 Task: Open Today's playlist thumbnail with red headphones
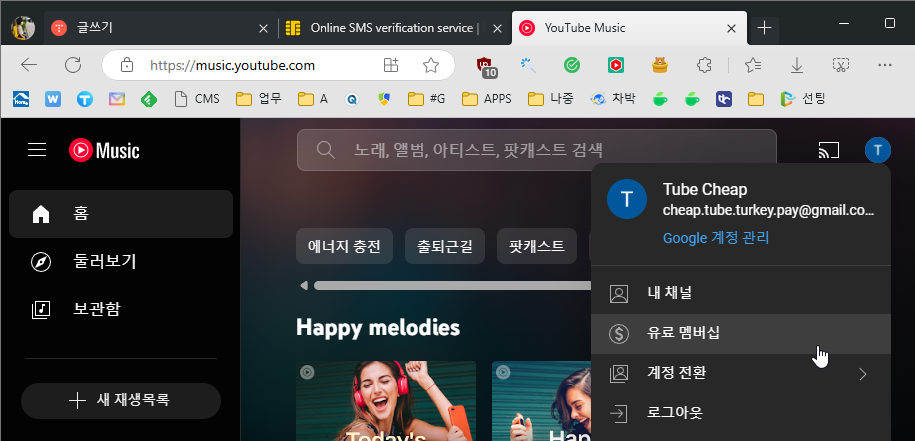[x=386, y=401]
